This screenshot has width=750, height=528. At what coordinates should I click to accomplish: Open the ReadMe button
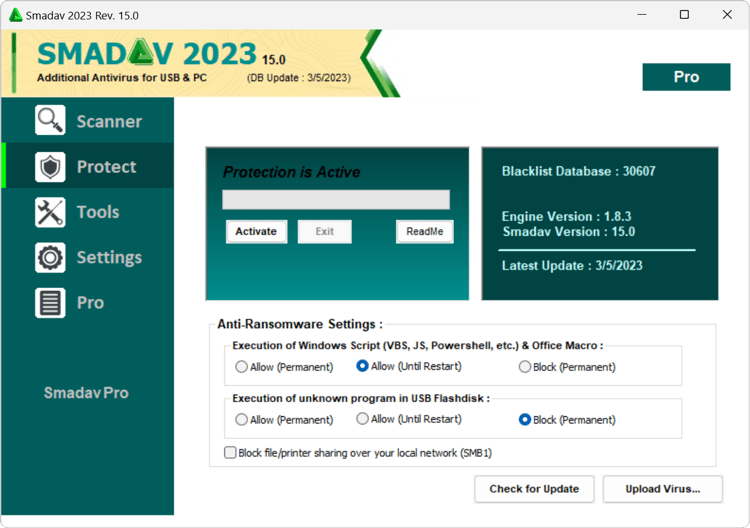coord(424,231)
